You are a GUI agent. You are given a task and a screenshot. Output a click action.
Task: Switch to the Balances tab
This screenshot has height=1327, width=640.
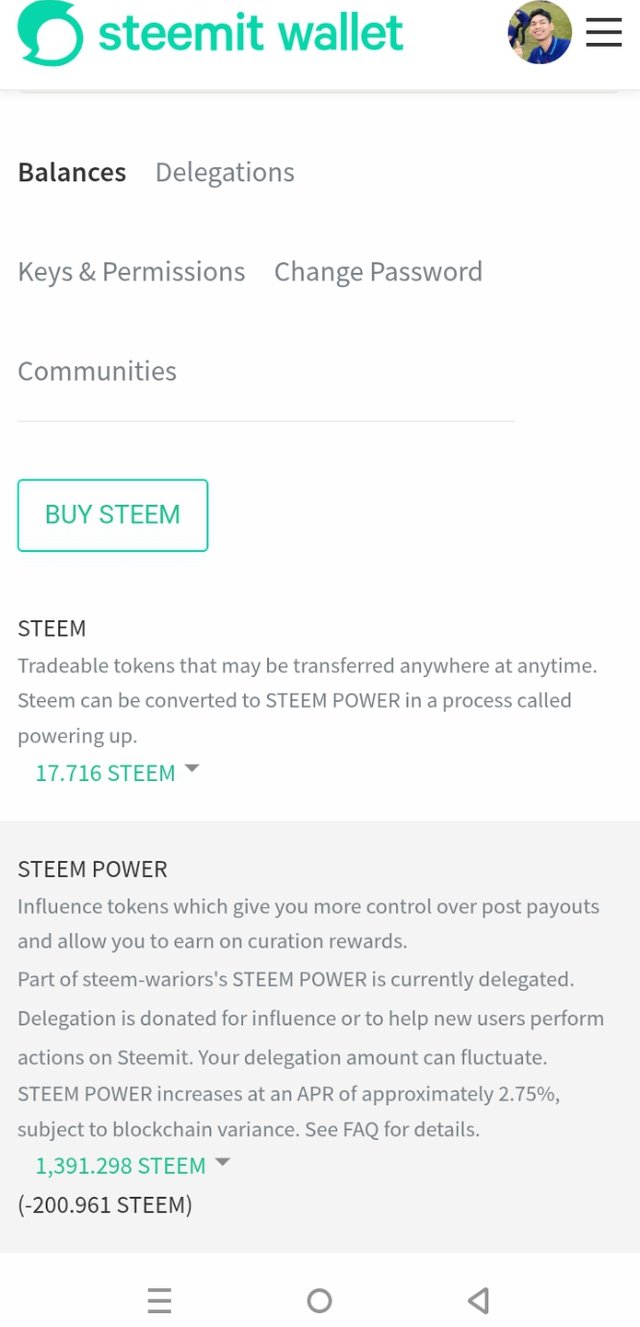click(72, 173)
